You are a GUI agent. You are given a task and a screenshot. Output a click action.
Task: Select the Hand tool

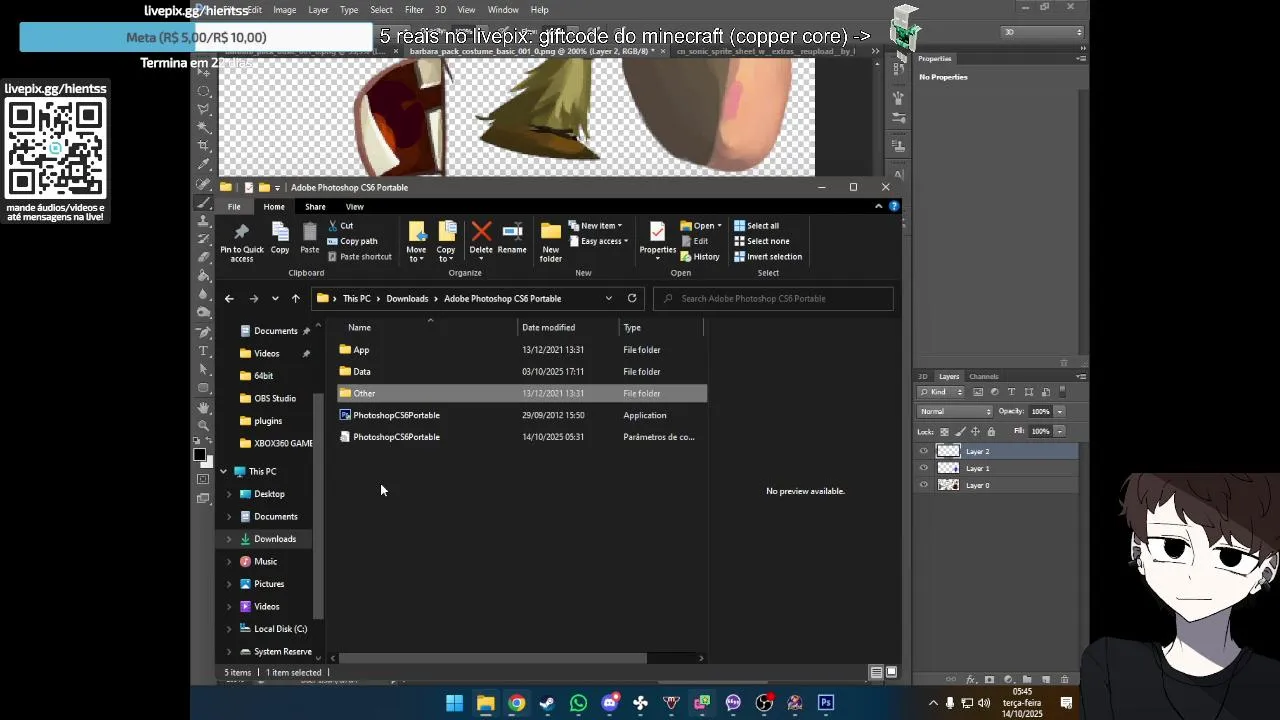[x=204, y=410]
